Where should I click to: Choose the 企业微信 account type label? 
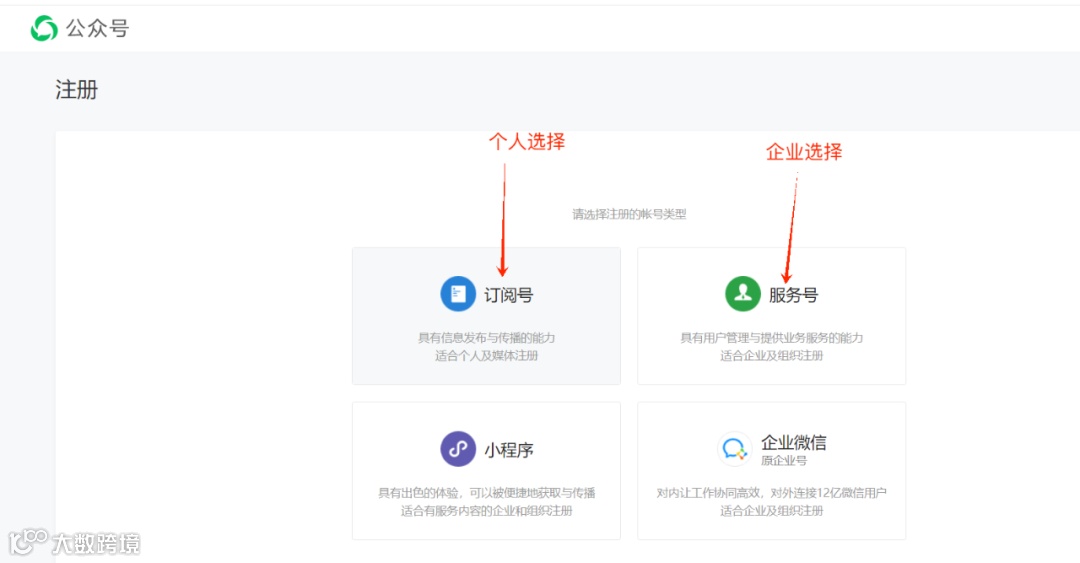[793, 442]
